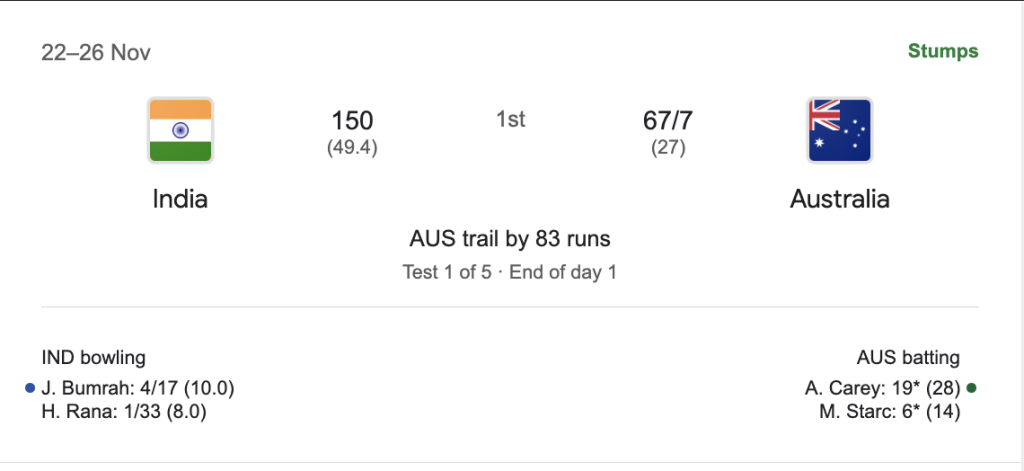Viewport: 1024px width, 471px height.
Task: Click the AUS trail by 83 runs summary
Action: pyautogui.click(x=510, y=239)
